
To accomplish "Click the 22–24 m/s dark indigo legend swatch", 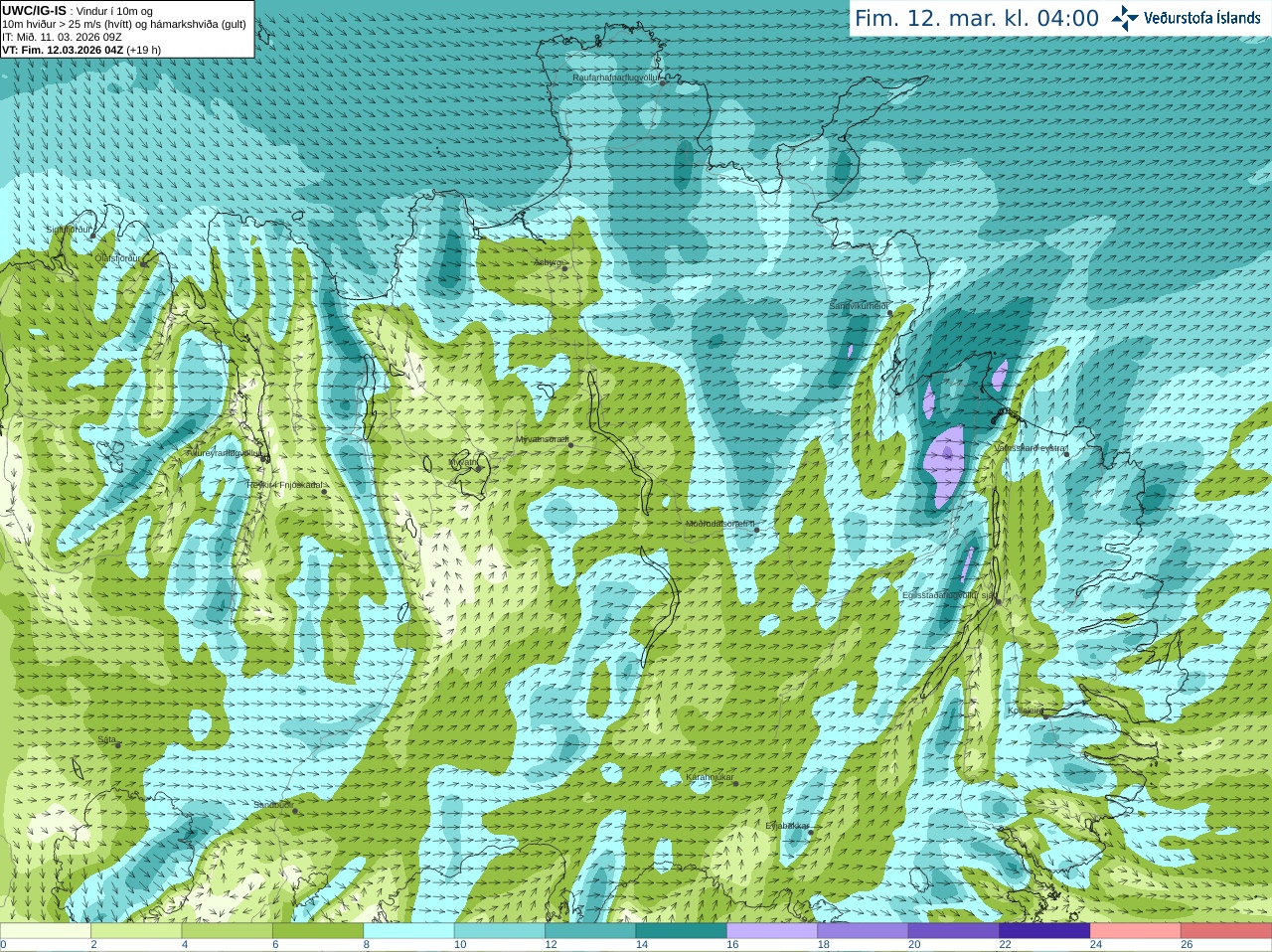I will pos(1045,931).
